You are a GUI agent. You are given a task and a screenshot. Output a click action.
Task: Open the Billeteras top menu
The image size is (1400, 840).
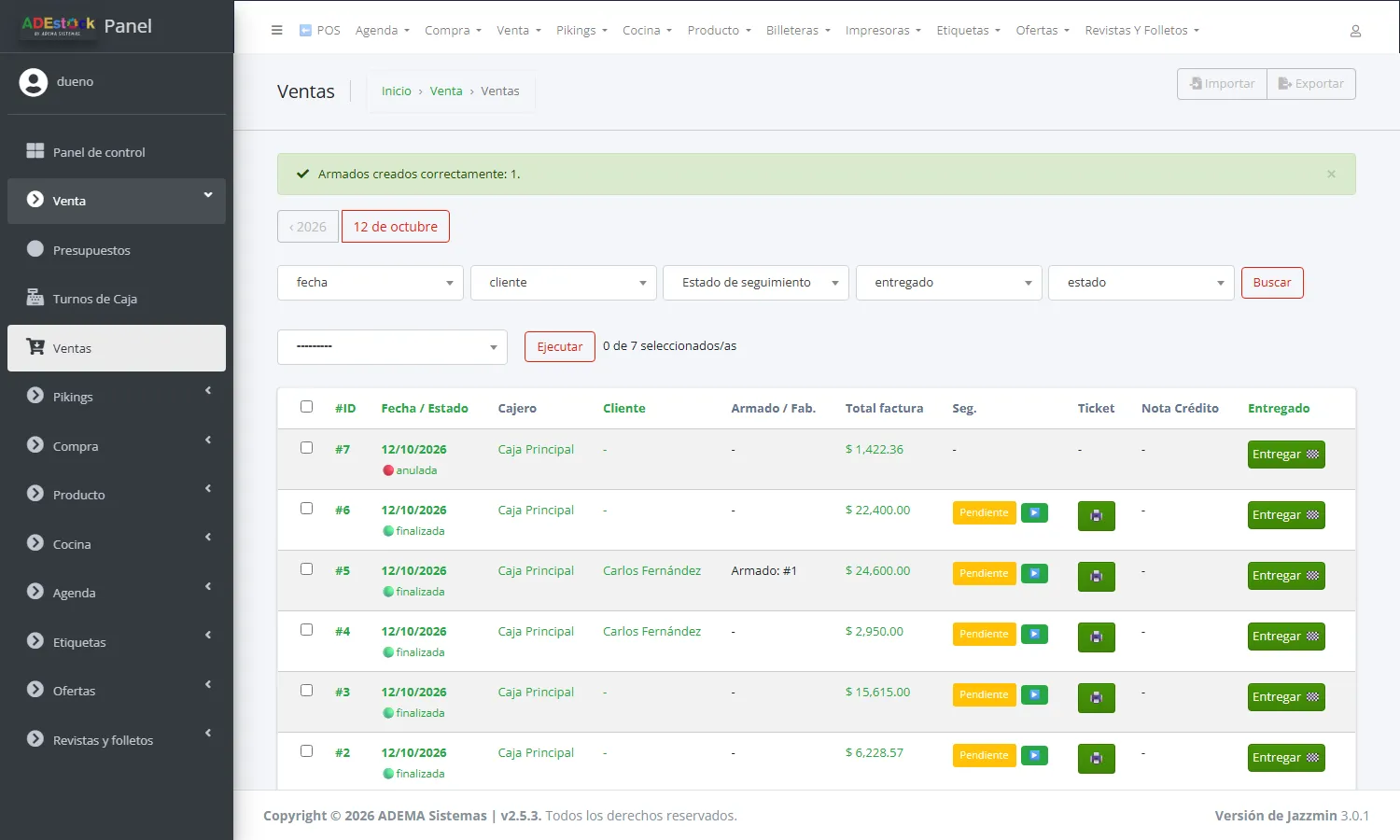point(798,31)
